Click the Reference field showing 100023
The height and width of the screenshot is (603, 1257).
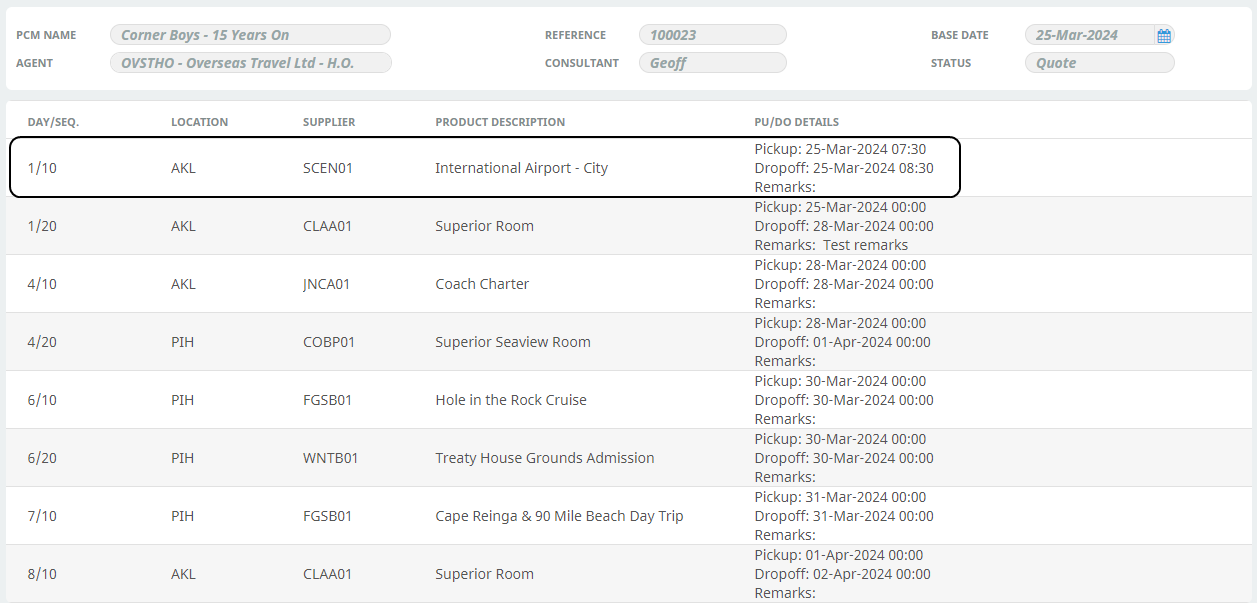point(712,35)
